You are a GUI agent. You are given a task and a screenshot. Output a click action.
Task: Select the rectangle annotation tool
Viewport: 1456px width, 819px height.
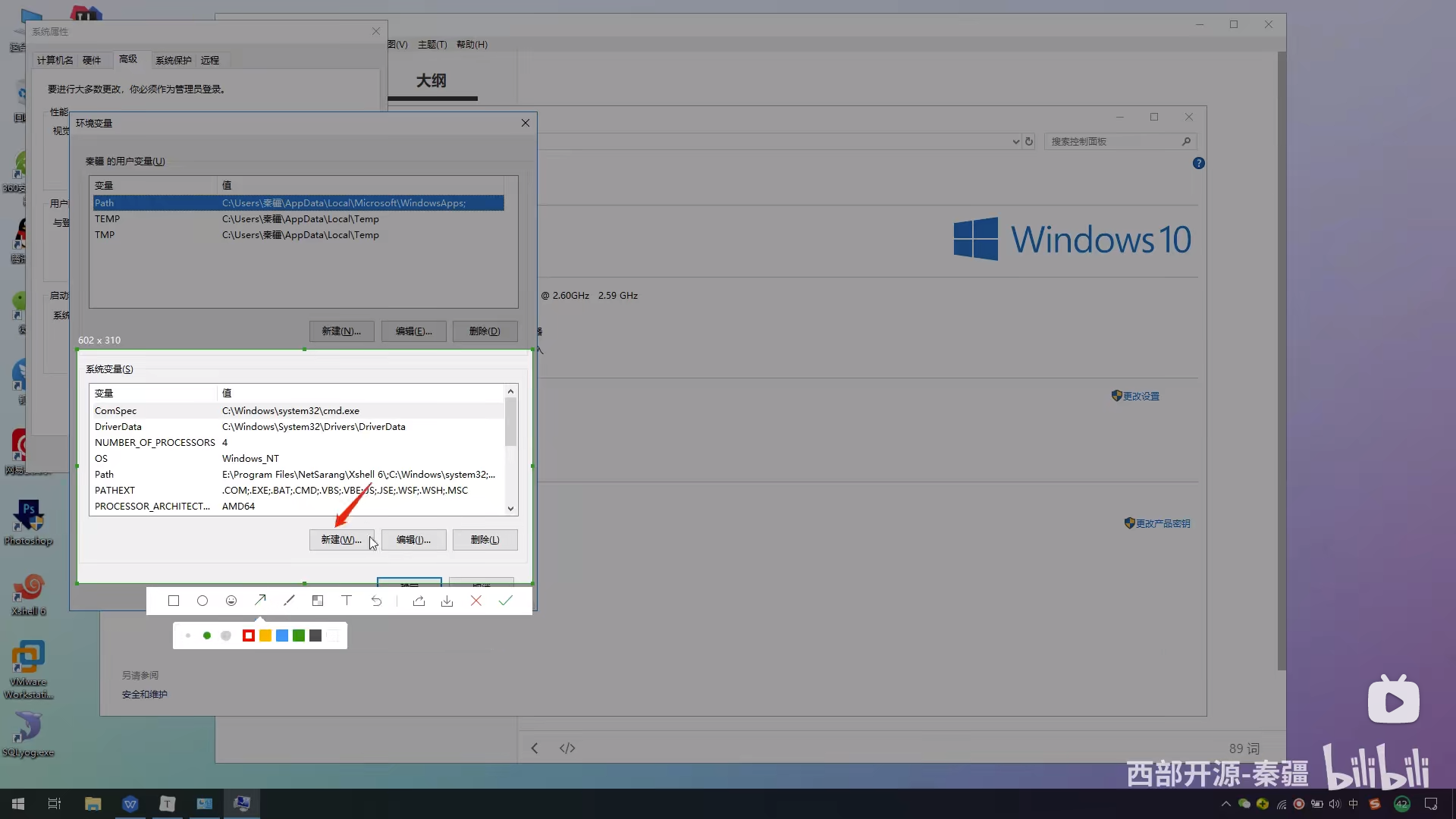[174, 601]
